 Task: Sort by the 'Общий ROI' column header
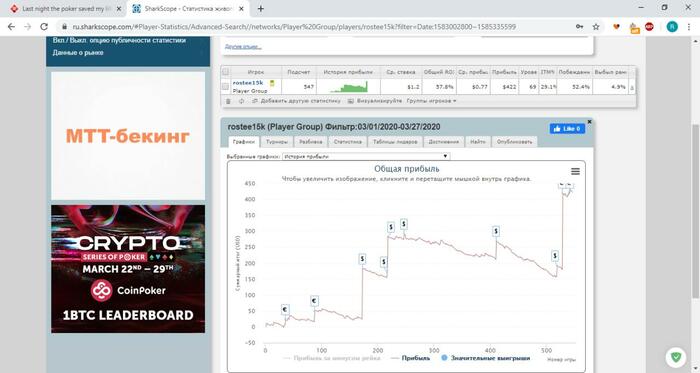[439, 72]
